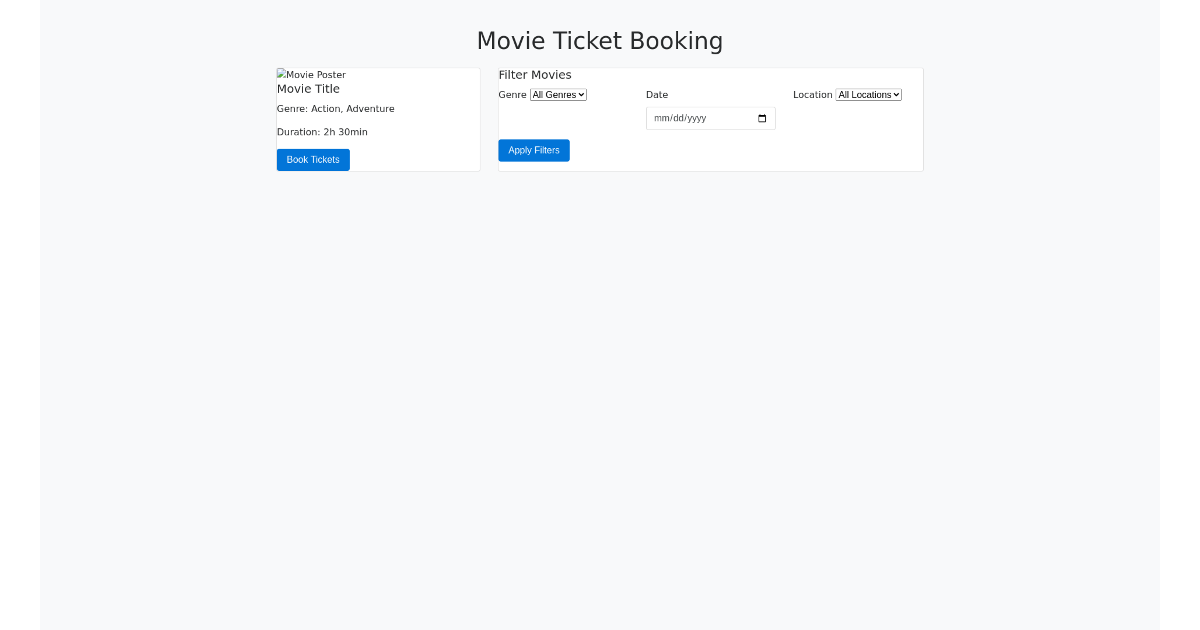Open the Genre dropdown arrow
1200x630 pixels.
coord(581,94)
